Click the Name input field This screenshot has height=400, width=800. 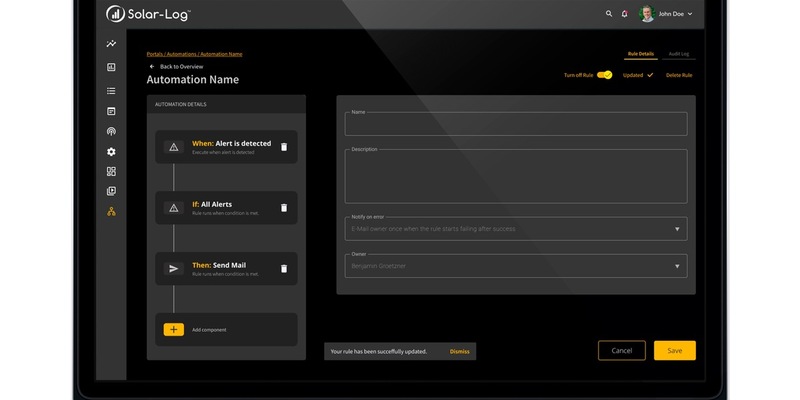pos(516,124)
